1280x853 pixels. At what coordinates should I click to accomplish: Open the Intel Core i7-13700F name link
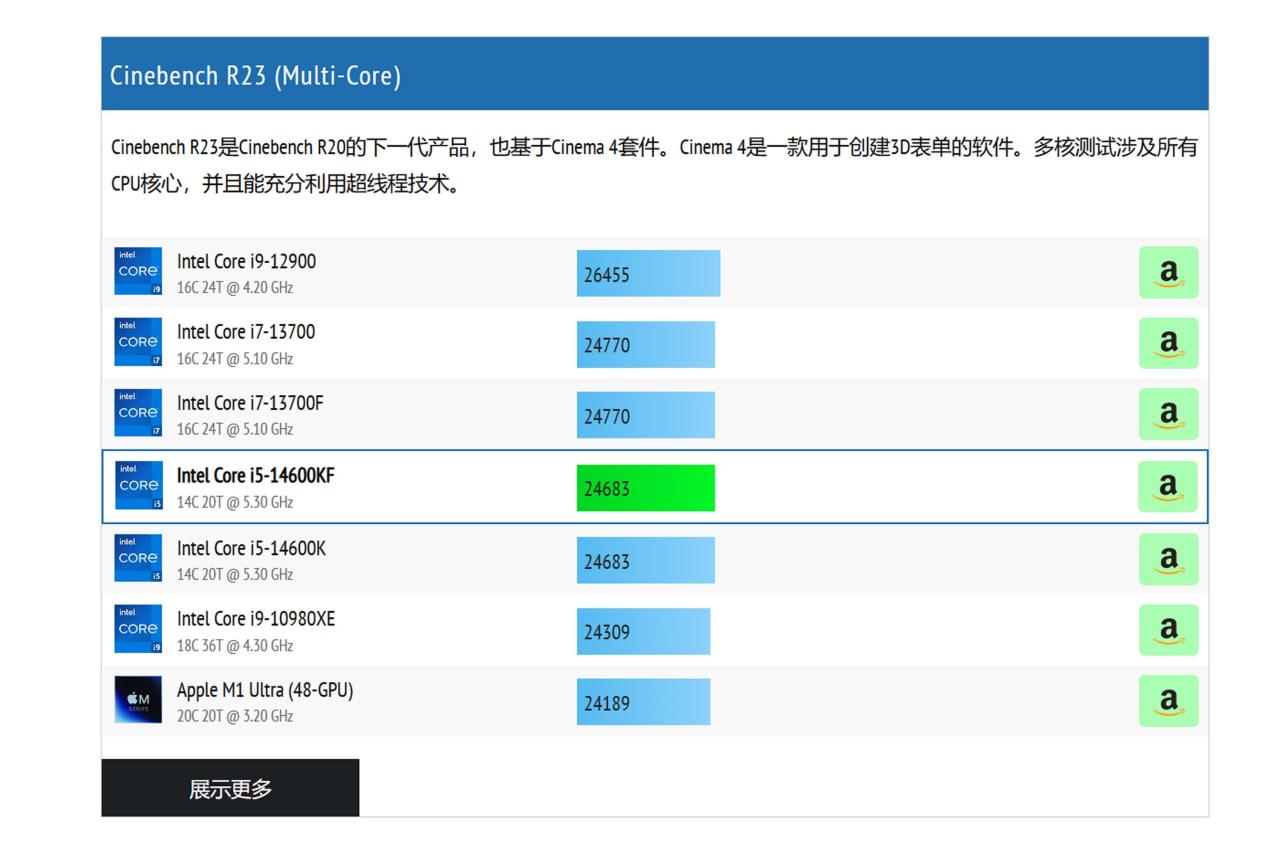tap(250, 403)
